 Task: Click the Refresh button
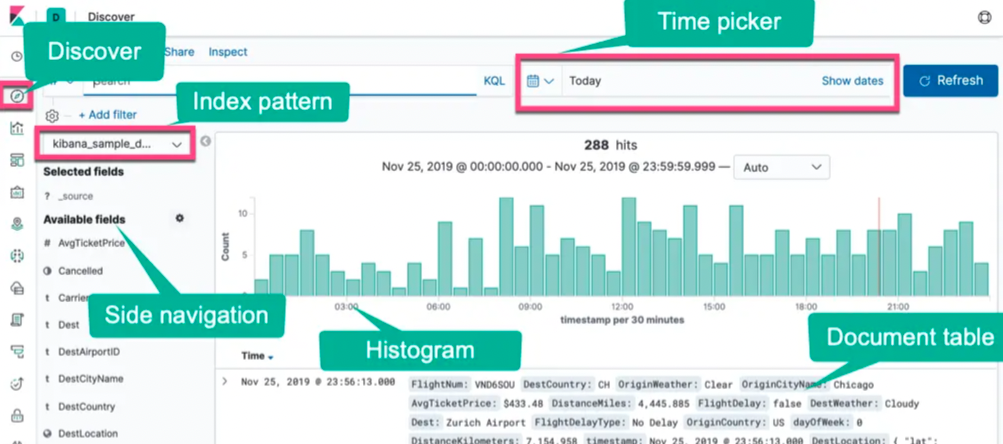[951, 81]
